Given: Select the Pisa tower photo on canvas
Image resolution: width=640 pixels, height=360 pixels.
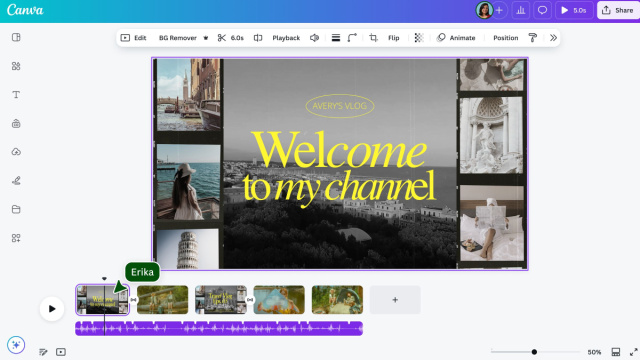Looking at the screenshot, I should 188,249.
